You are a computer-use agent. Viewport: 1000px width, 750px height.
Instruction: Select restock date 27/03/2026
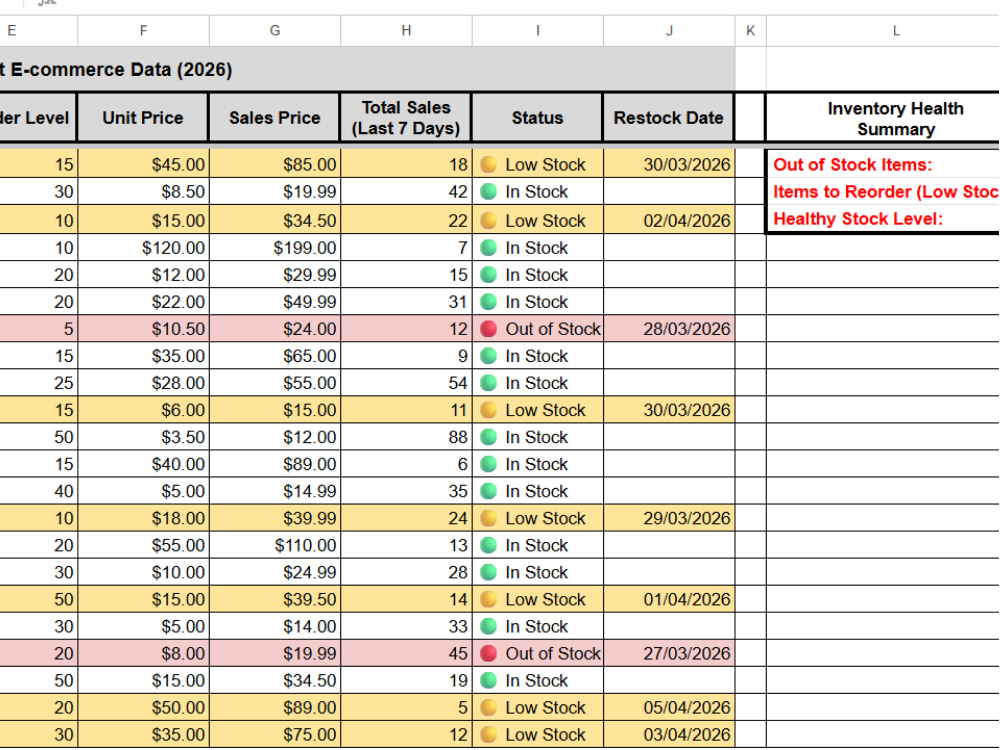coord(669,654)
